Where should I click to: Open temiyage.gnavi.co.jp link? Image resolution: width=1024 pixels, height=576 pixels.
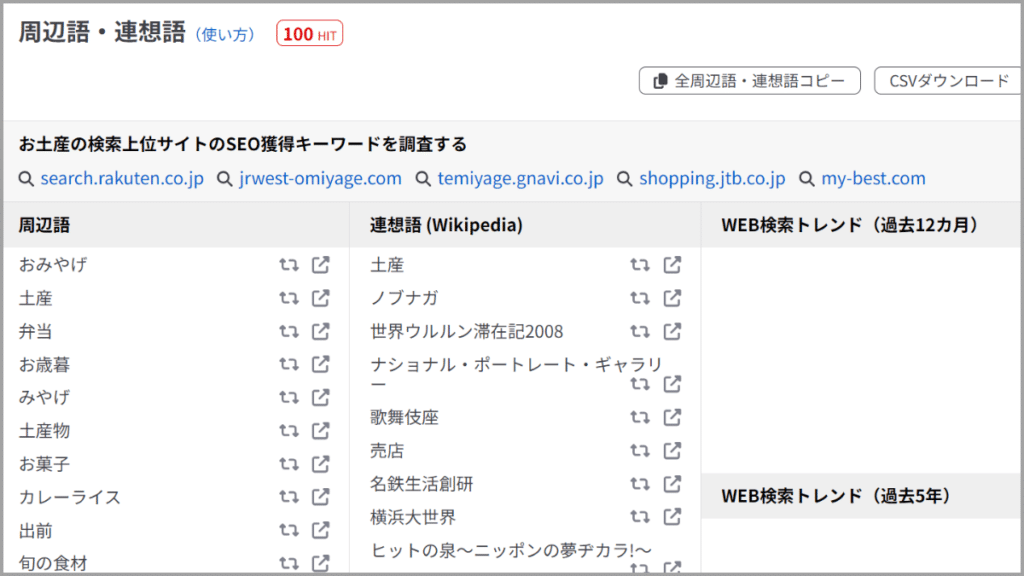[x=520, y=179]
